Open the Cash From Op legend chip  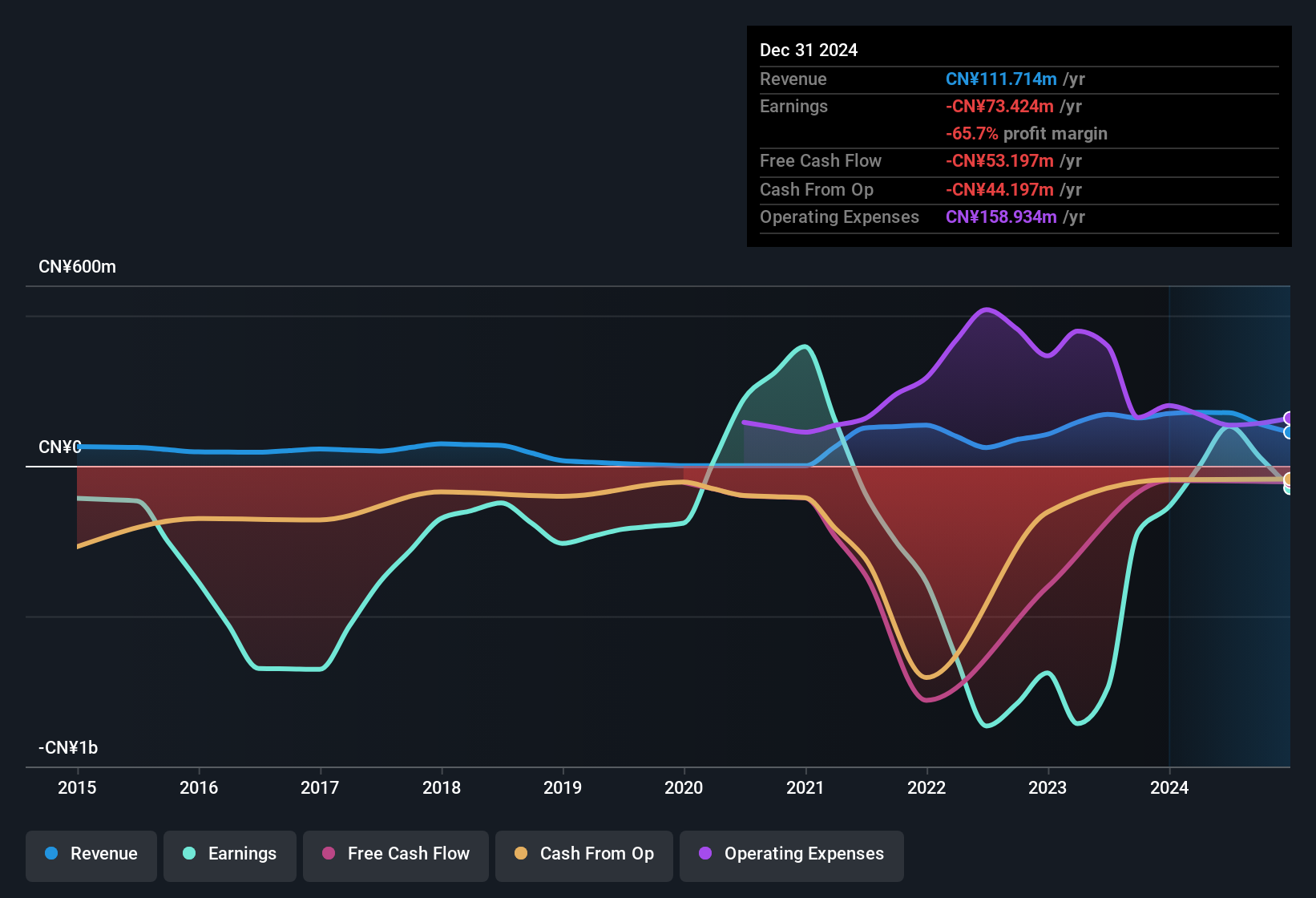(583, 854)
